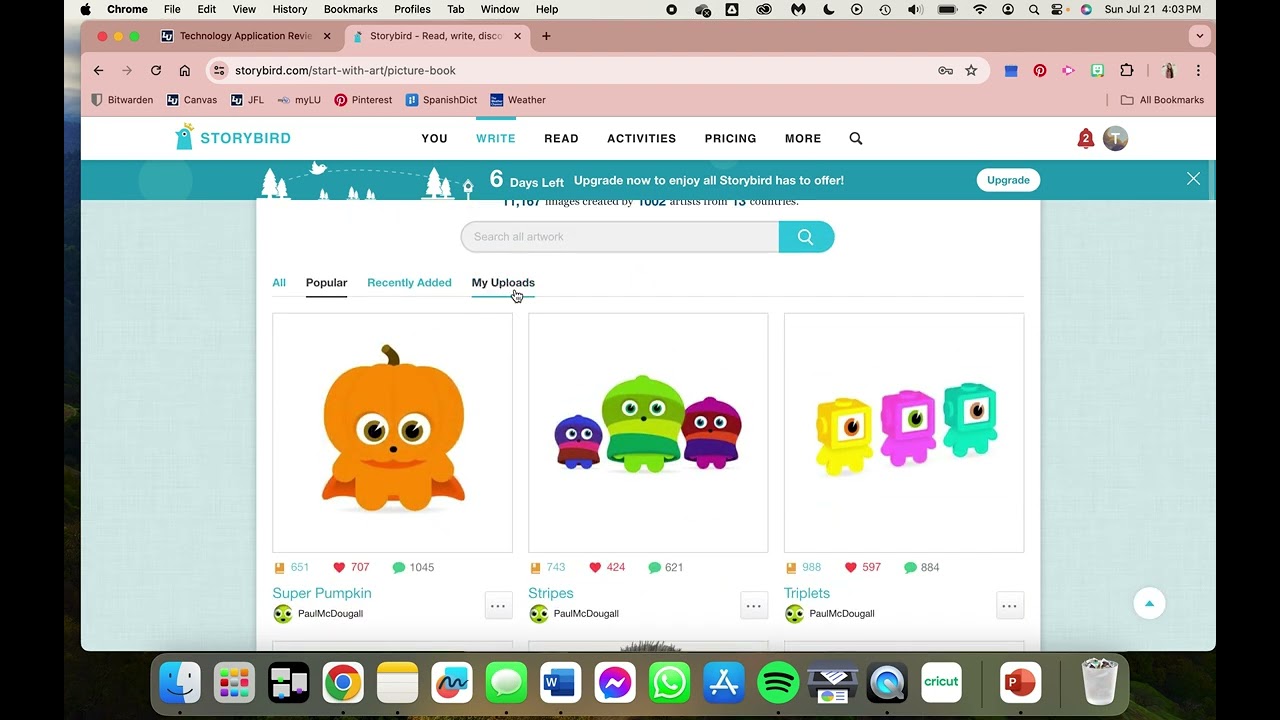Open the WRITE navigation menu
The width and height of the screenshot is (1280, 720).
[496, 138]
